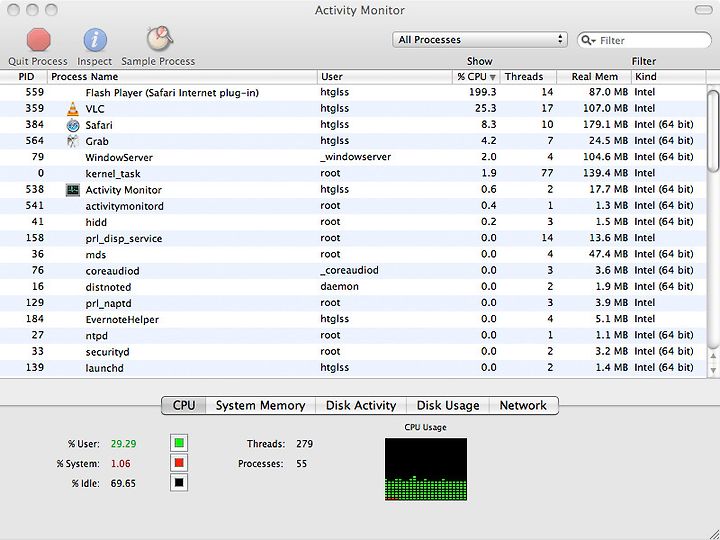The width and height of the screenshot is (720, 540).
Task: Click the 1.06 % System value
Action: coord(121,464)
